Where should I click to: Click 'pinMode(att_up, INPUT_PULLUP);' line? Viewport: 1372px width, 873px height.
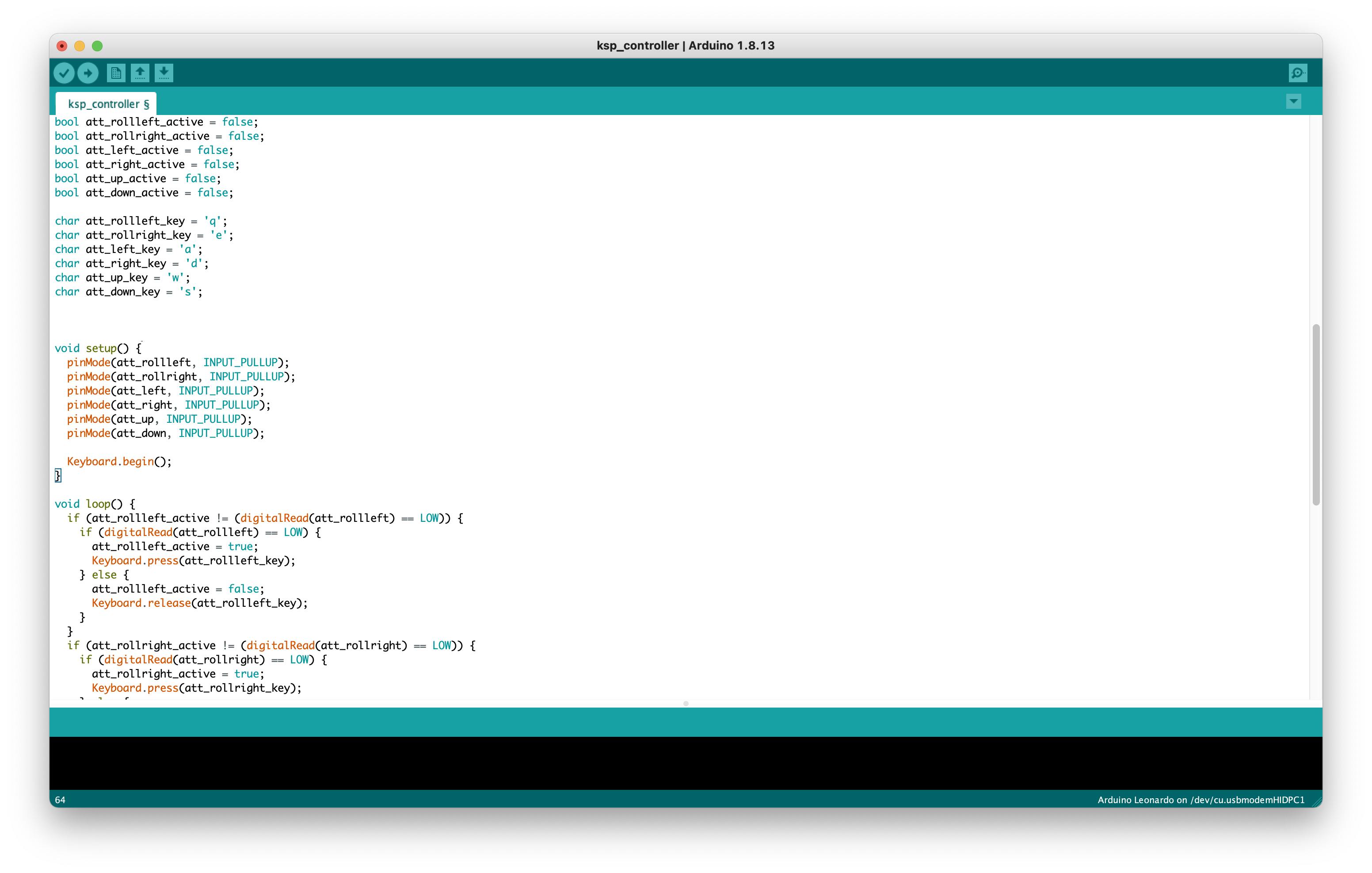click(x=160, y=419)
